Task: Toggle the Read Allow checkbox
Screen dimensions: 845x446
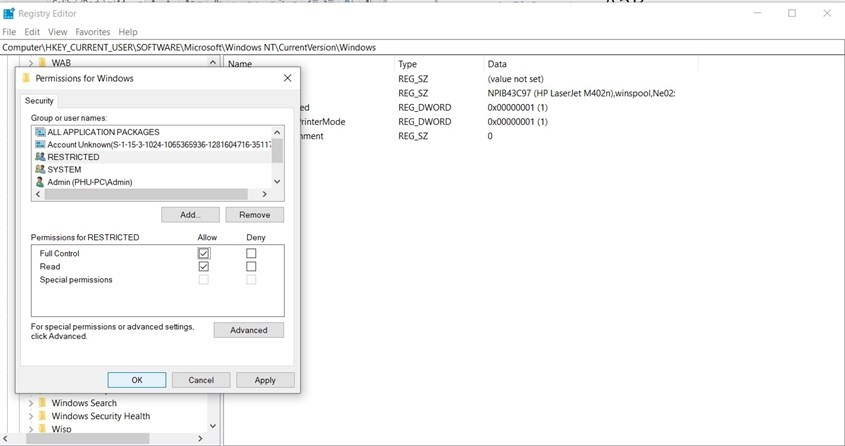Action: 204,267
